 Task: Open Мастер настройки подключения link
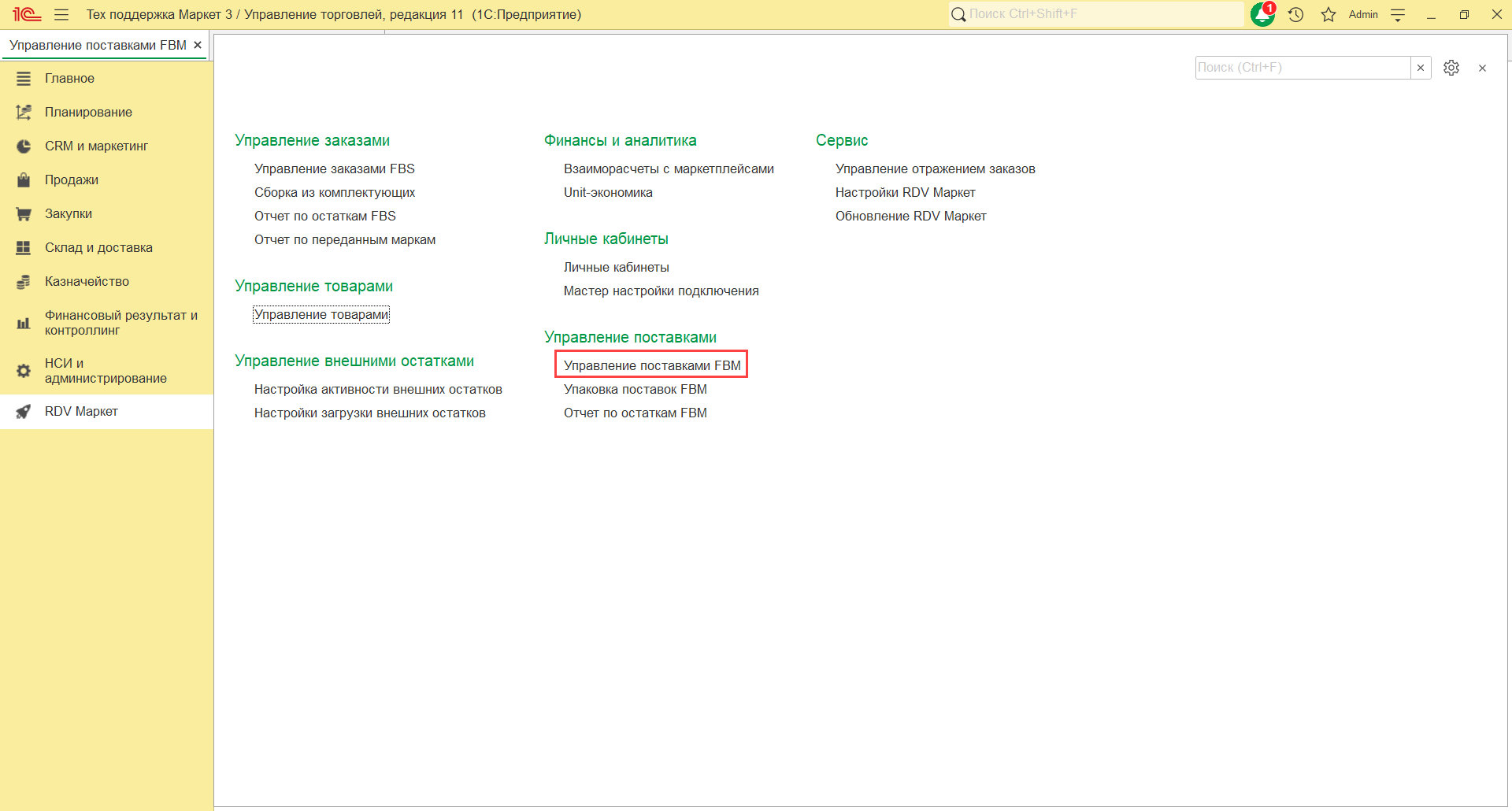coord(661,291)
